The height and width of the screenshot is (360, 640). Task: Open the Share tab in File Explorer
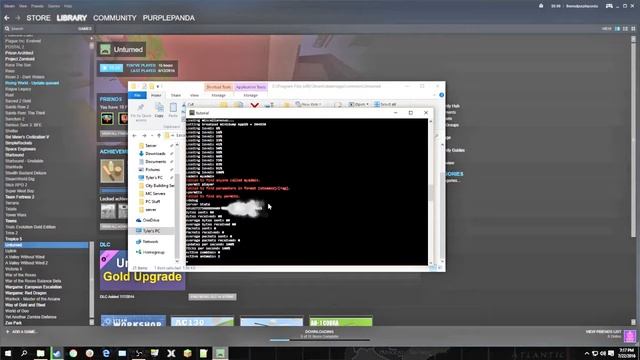176,95
